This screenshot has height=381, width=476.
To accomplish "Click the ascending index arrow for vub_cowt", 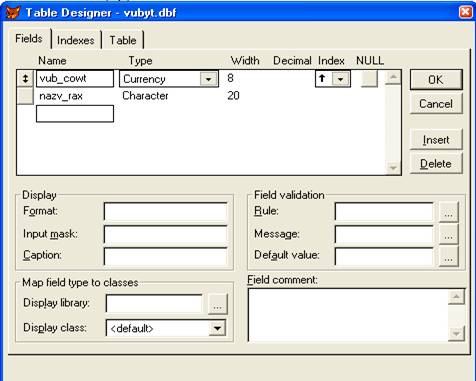I will pyautogui.click(x=322, y=79).
